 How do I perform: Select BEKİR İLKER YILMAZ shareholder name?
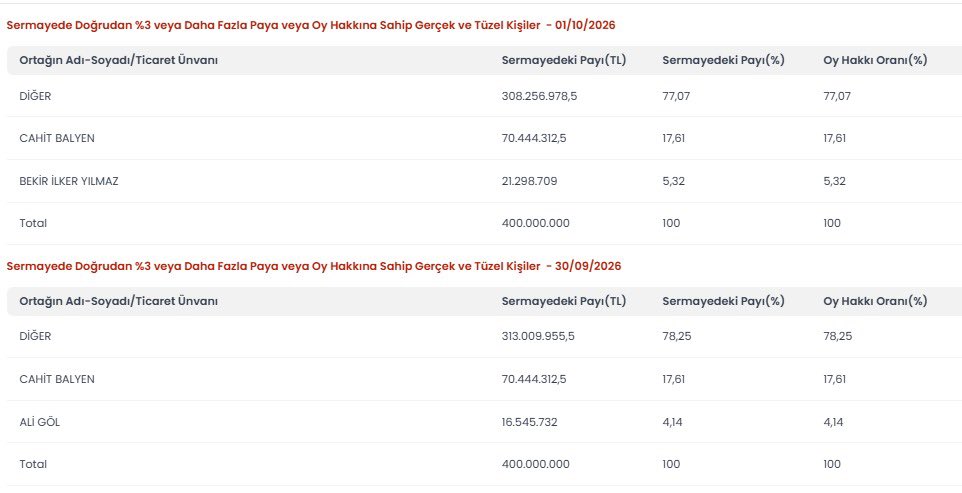click(69, 181)
